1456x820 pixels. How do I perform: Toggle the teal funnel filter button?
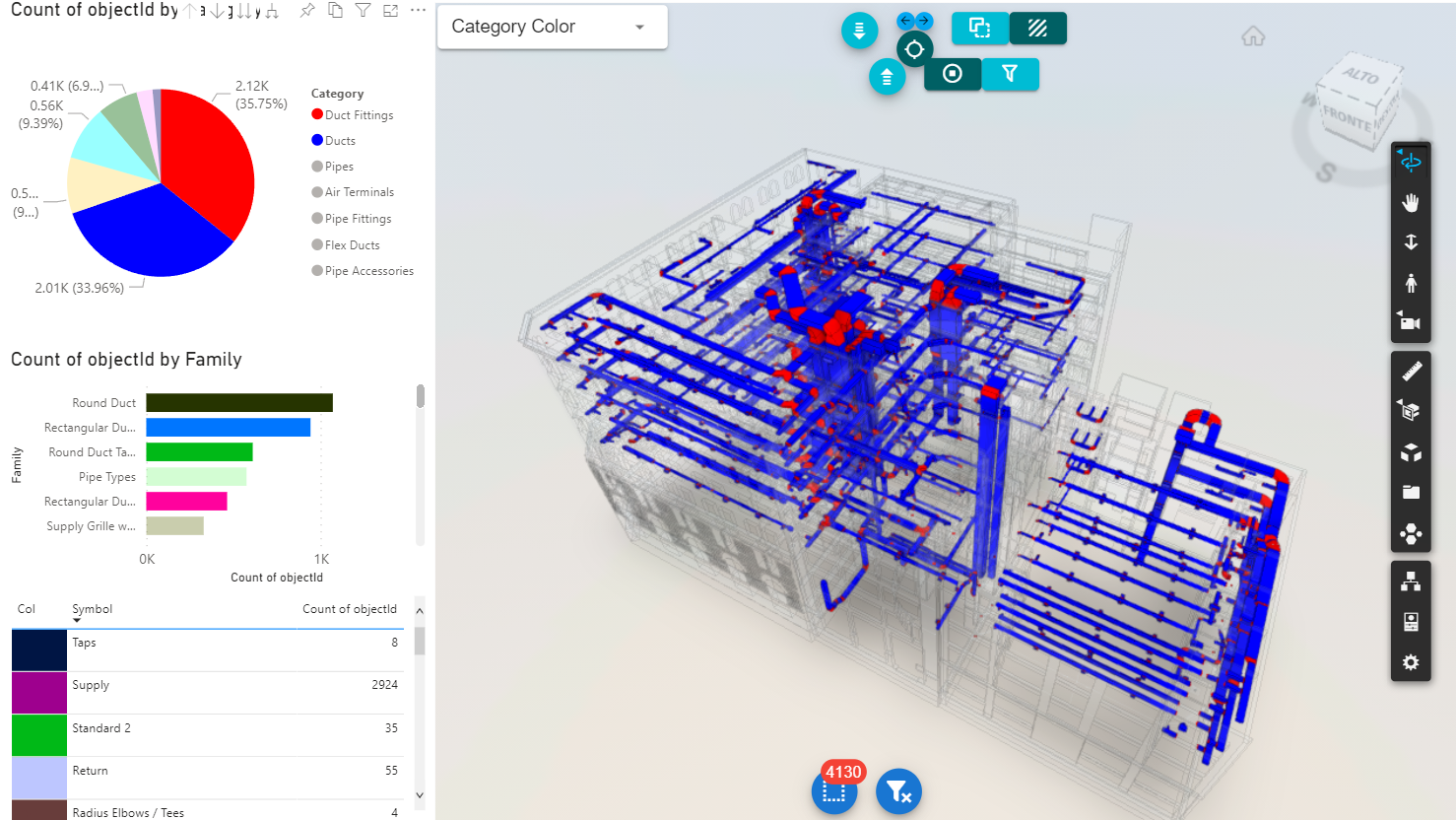[1010, 74]
